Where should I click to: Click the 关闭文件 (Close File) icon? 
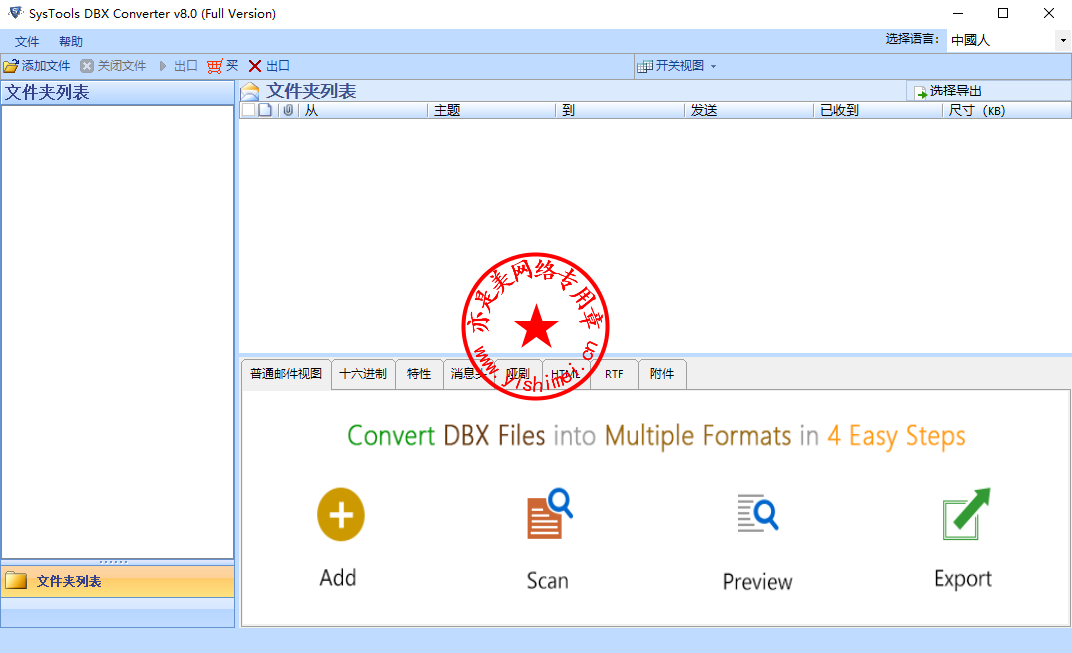[x=87, y=66]
